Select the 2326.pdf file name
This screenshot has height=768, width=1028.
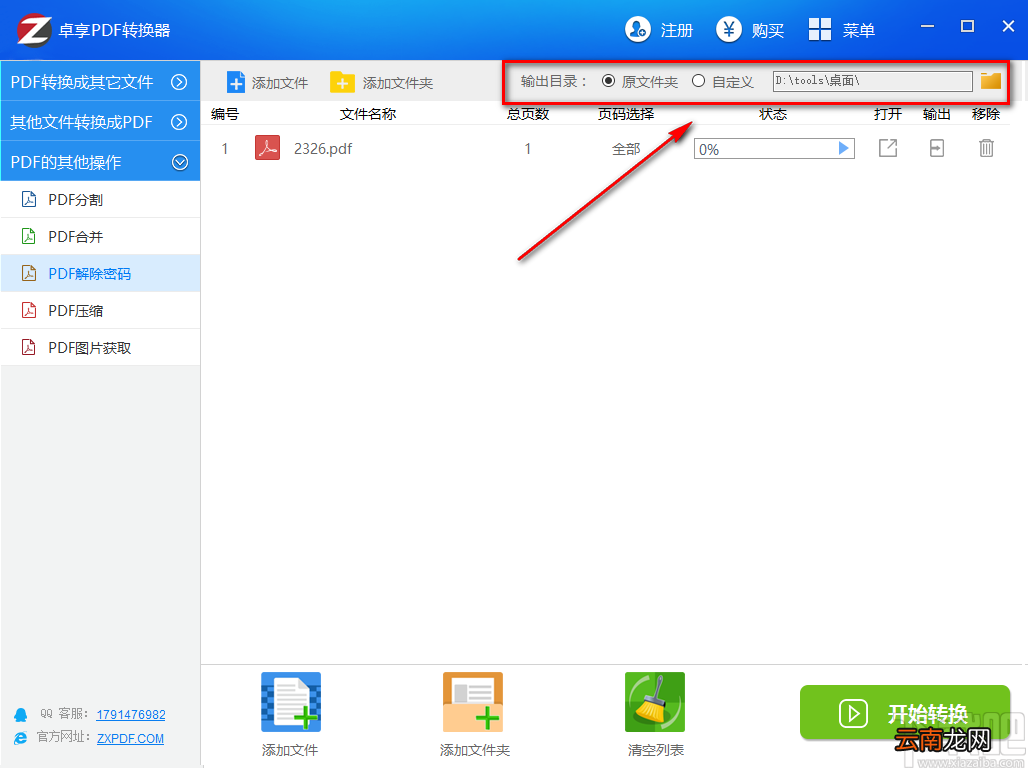coord(323,149)
